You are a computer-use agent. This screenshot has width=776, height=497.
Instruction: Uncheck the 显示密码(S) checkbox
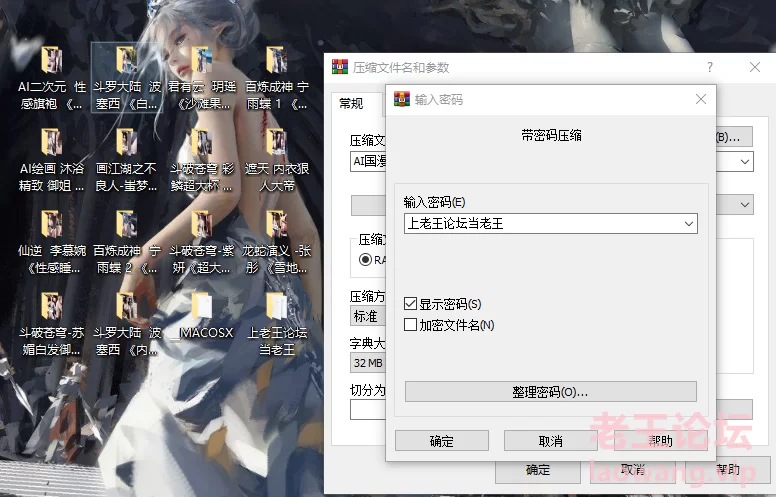(x=410, y=303)
